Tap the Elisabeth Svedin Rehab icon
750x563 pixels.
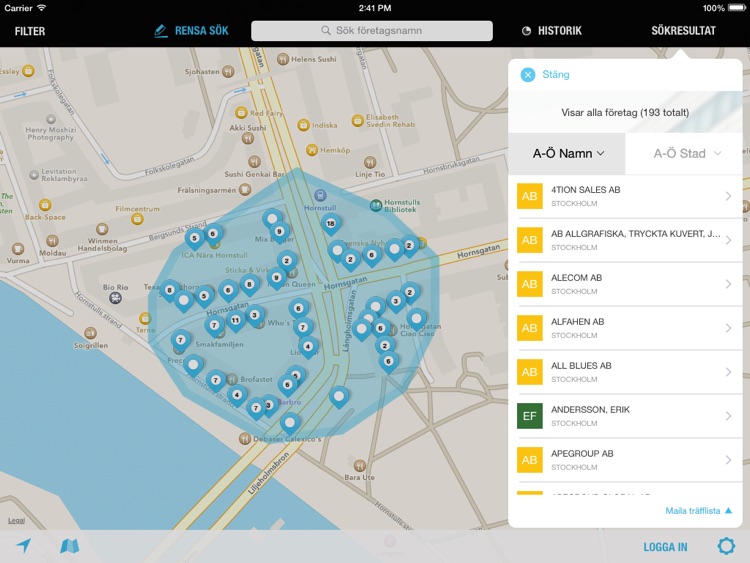(357, 120)
